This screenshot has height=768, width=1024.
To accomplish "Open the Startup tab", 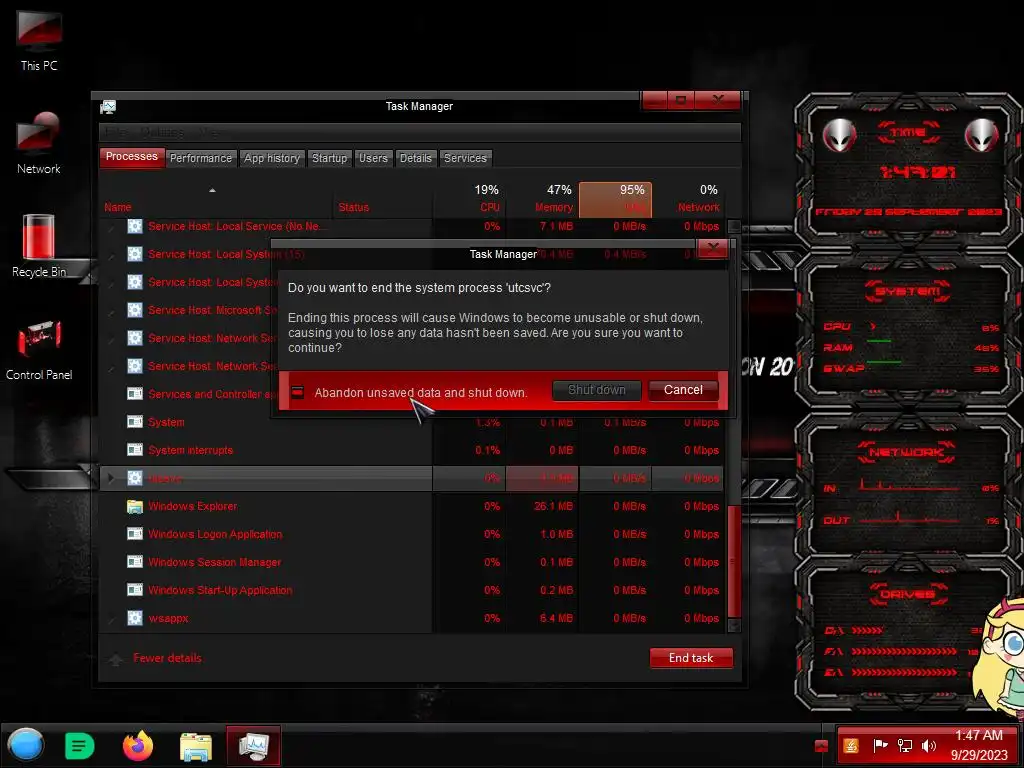I will [329, 158].
